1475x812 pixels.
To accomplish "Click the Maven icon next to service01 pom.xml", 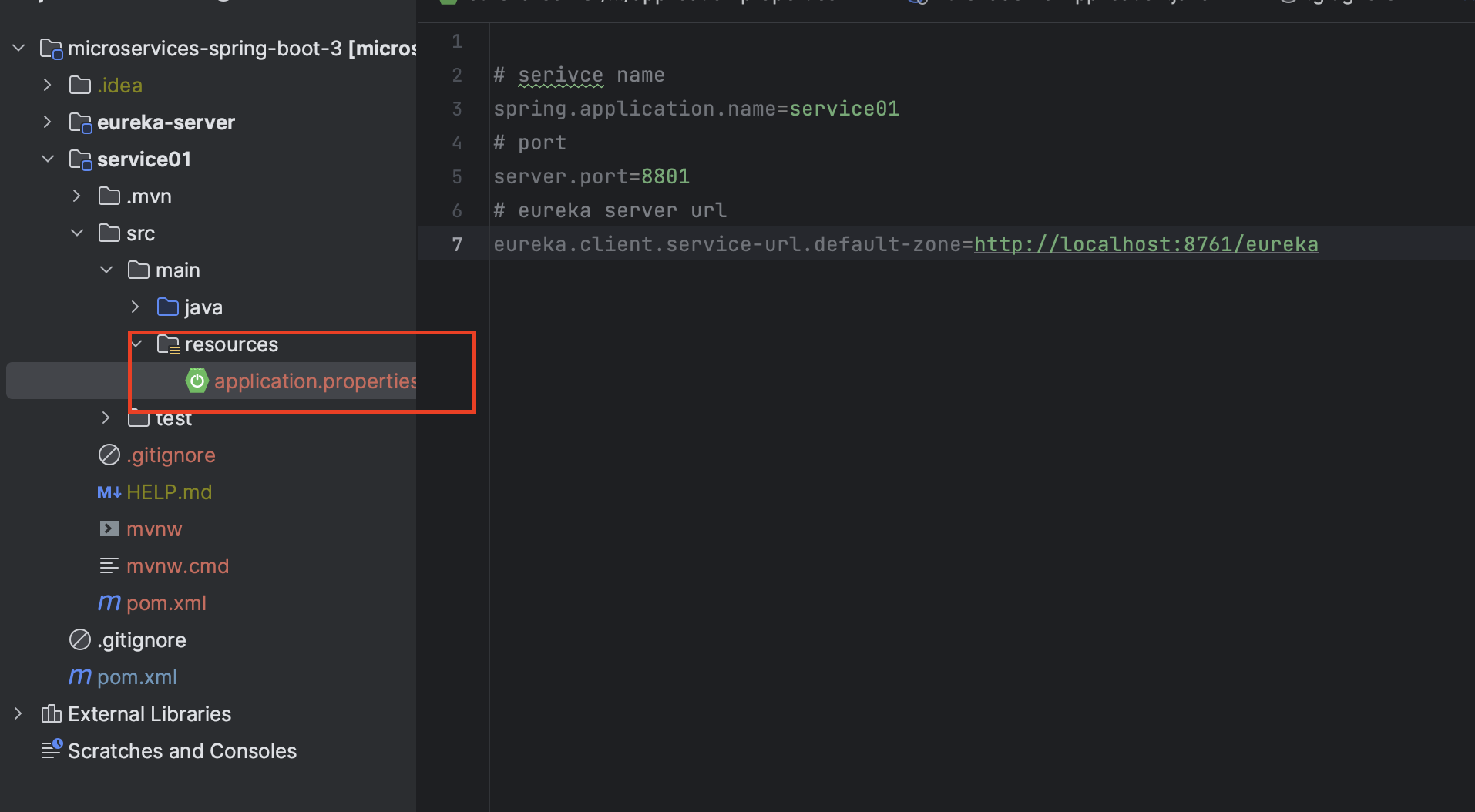I will pyautogui.click(x=109, y=602).
